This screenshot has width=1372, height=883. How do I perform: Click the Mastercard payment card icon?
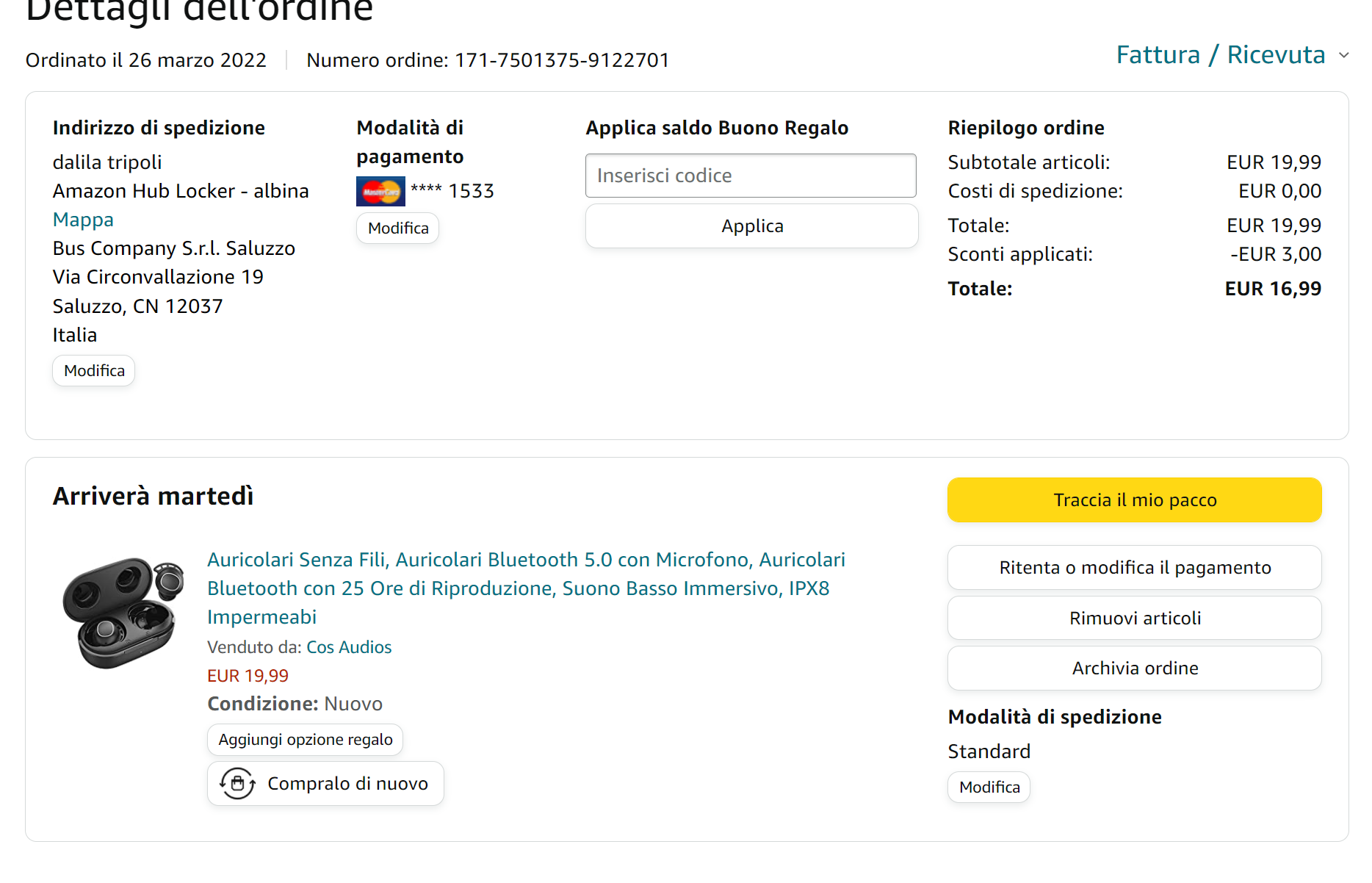380,192
